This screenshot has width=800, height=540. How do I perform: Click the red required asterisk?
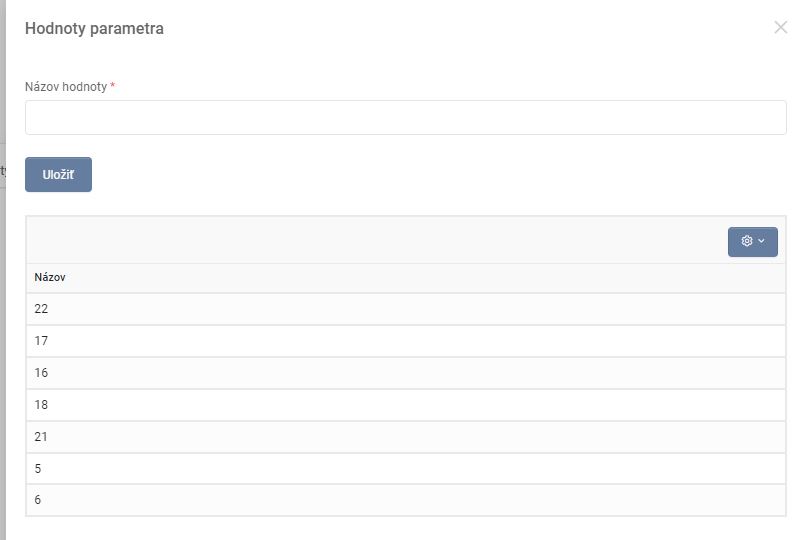coord(113,86)
